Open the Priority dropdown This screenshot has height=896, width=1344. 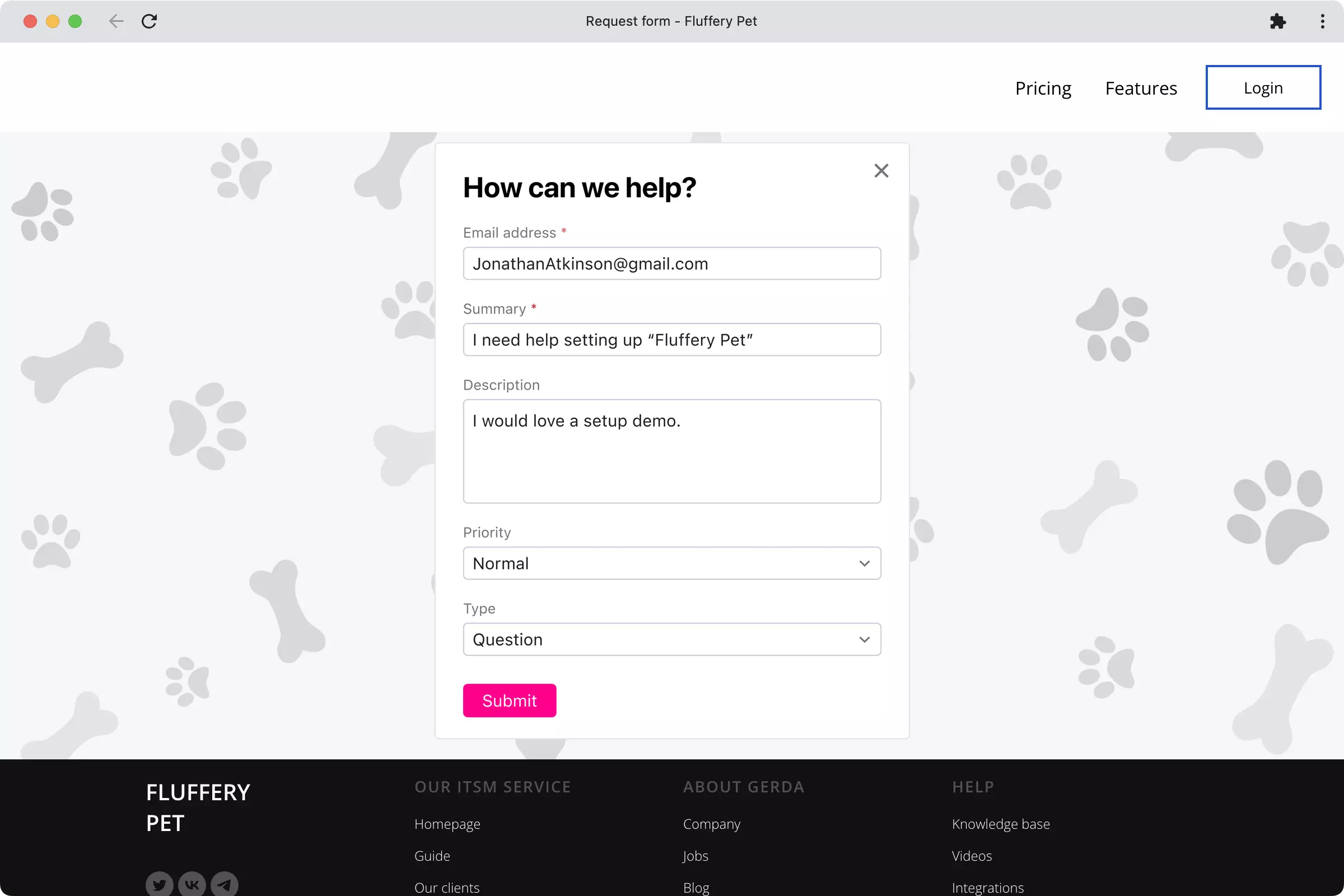(x=671, y=563)
